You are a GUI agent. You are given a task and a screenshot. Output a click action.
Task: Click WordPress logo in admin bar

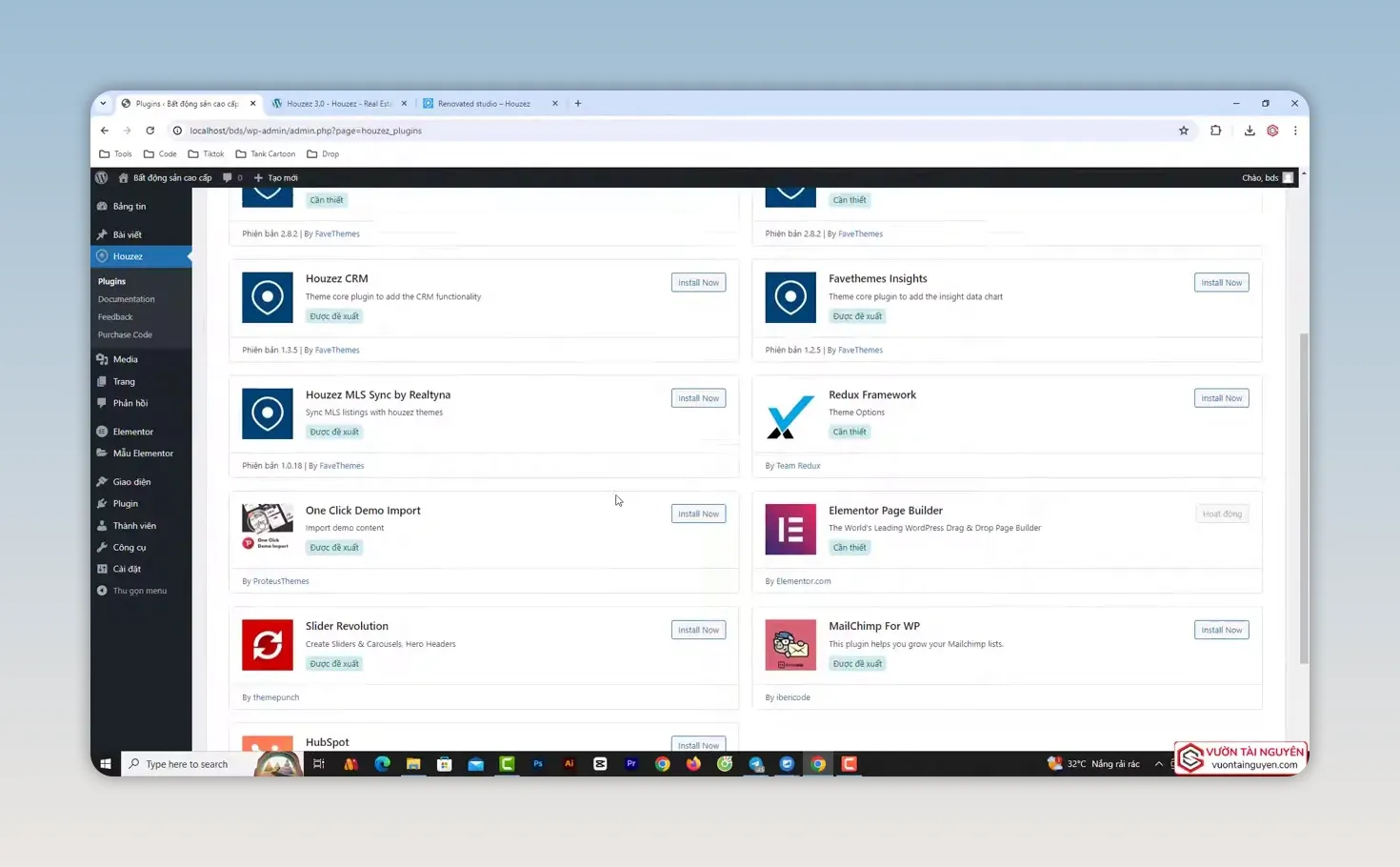[x=102, y=177]
